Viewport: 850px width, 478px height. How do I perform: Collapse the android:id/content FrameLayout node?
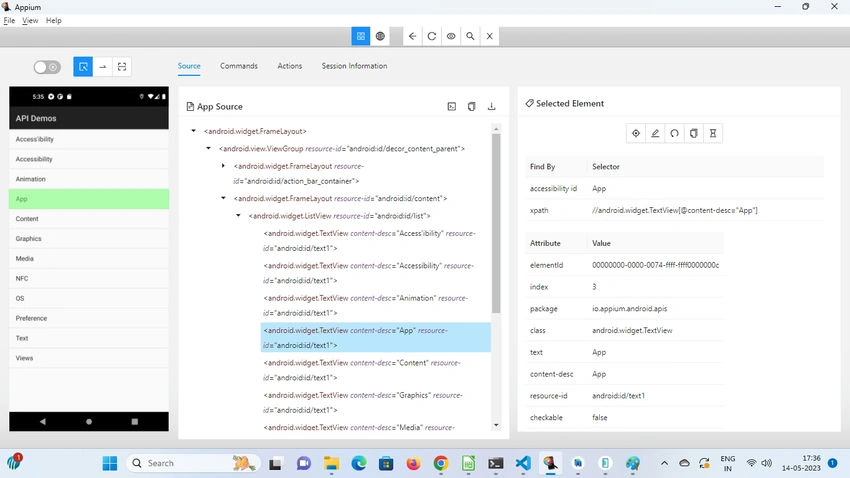pyautogui.click(x=223, y=198)
